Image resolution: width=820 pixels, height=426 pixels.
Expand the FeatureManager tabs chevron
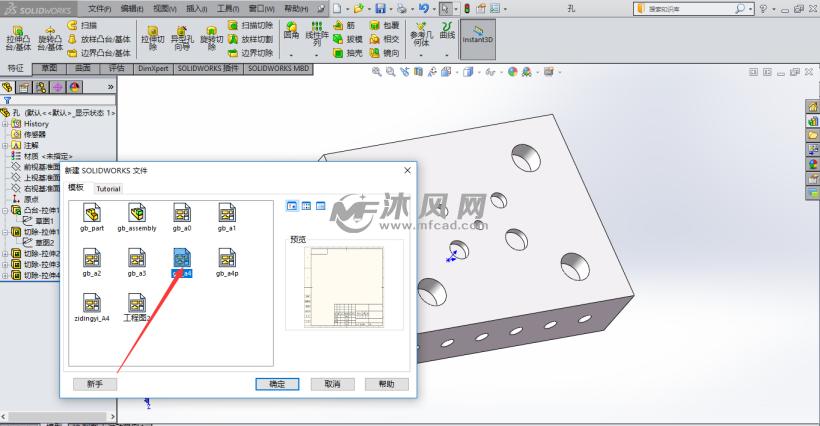pos(110,87)
